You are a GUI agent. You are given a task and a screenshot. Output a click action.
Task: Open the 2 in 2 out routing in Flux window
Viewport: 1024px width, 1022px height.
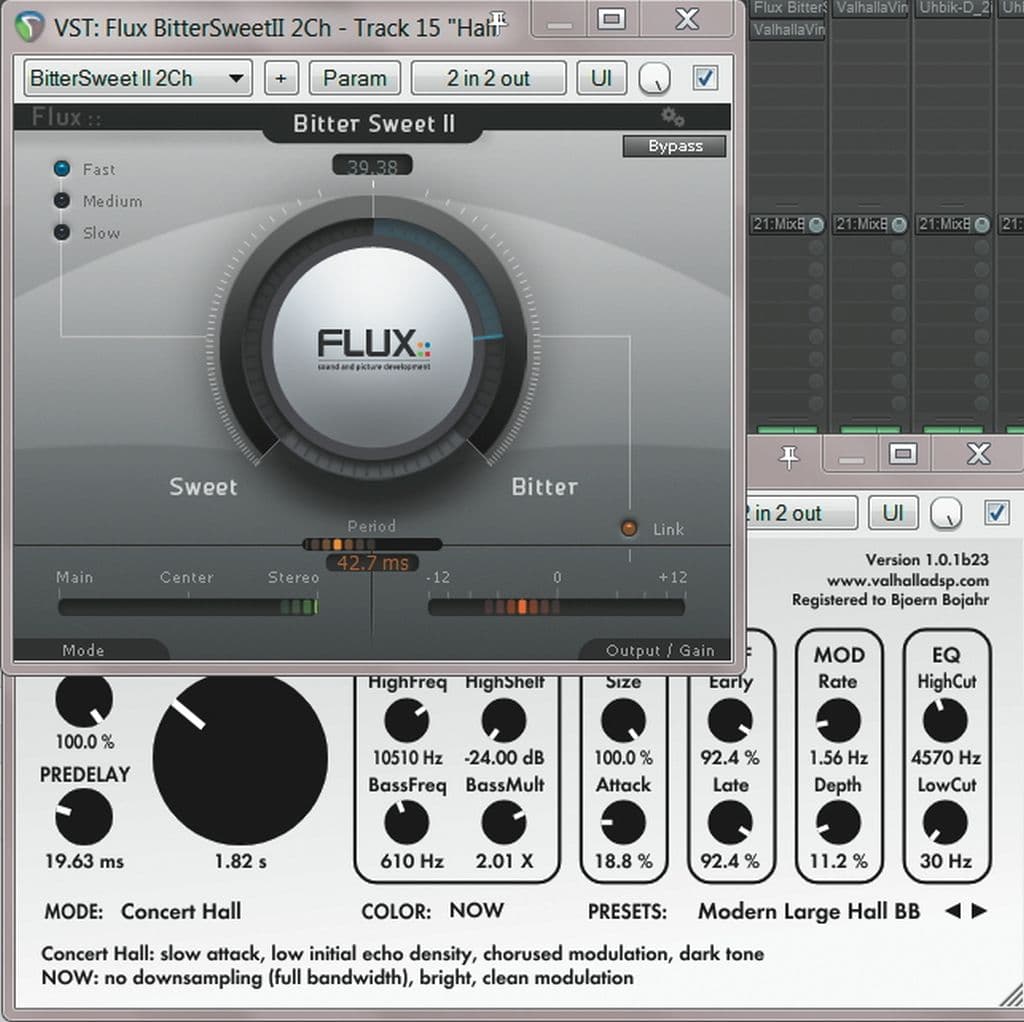point(488,78)
